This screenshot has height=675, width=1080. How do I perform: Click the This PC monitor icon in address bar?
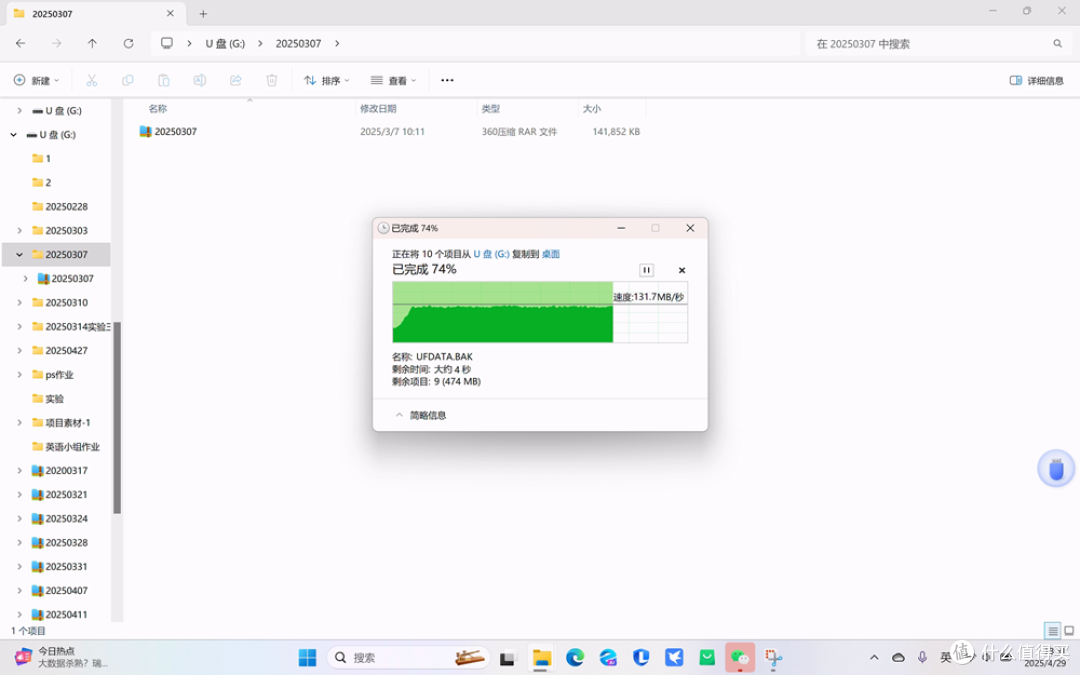(x=167, y=43)
